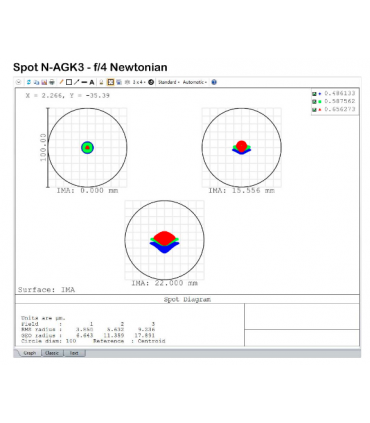Open the 3 x 4 grid dropdown
The width and height of the screenshot is (370, 423).
pyautogui.click(x=139, y=82)
